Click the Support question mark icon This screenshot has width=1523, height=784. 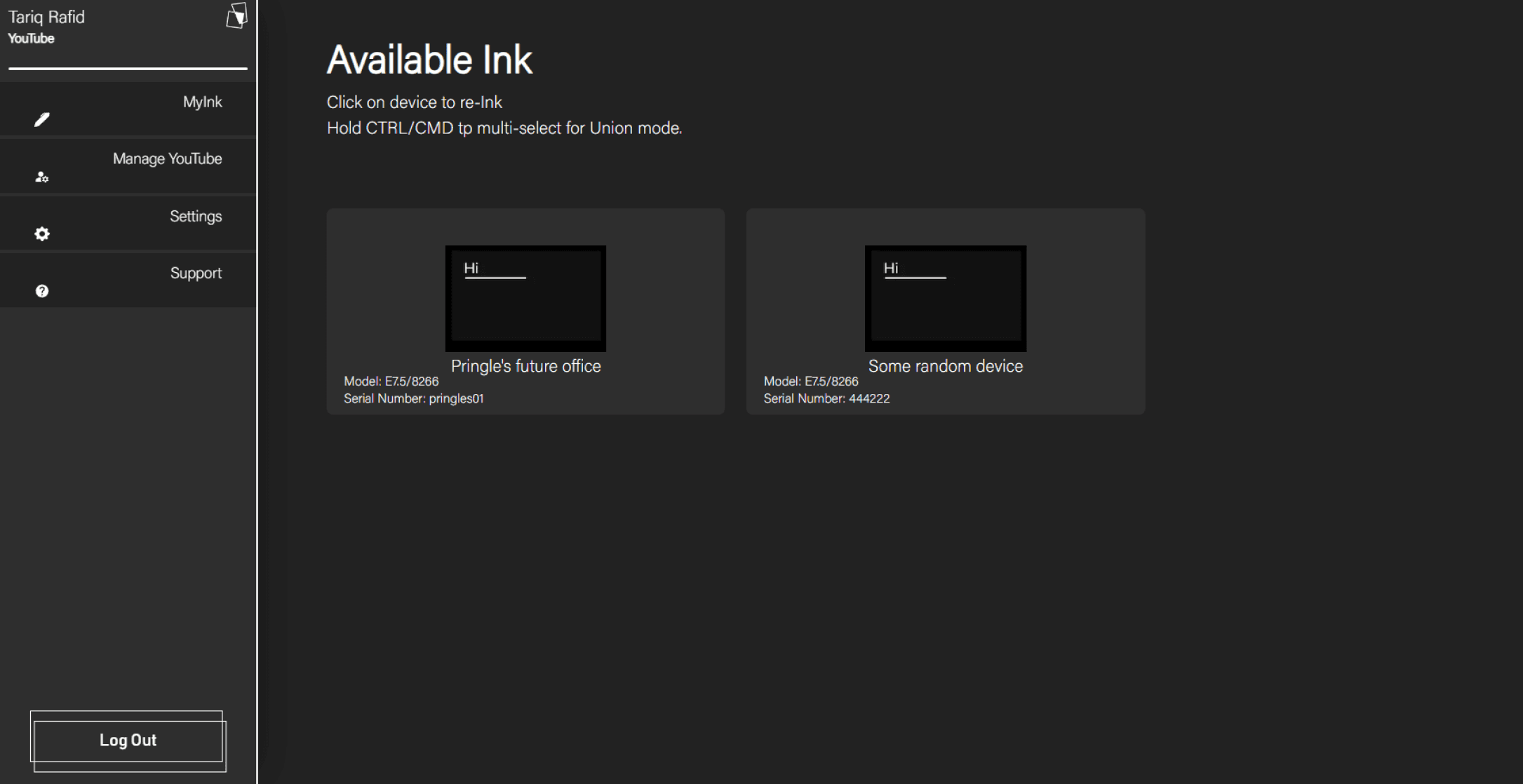pyautogui.click(x=42, y=291)
